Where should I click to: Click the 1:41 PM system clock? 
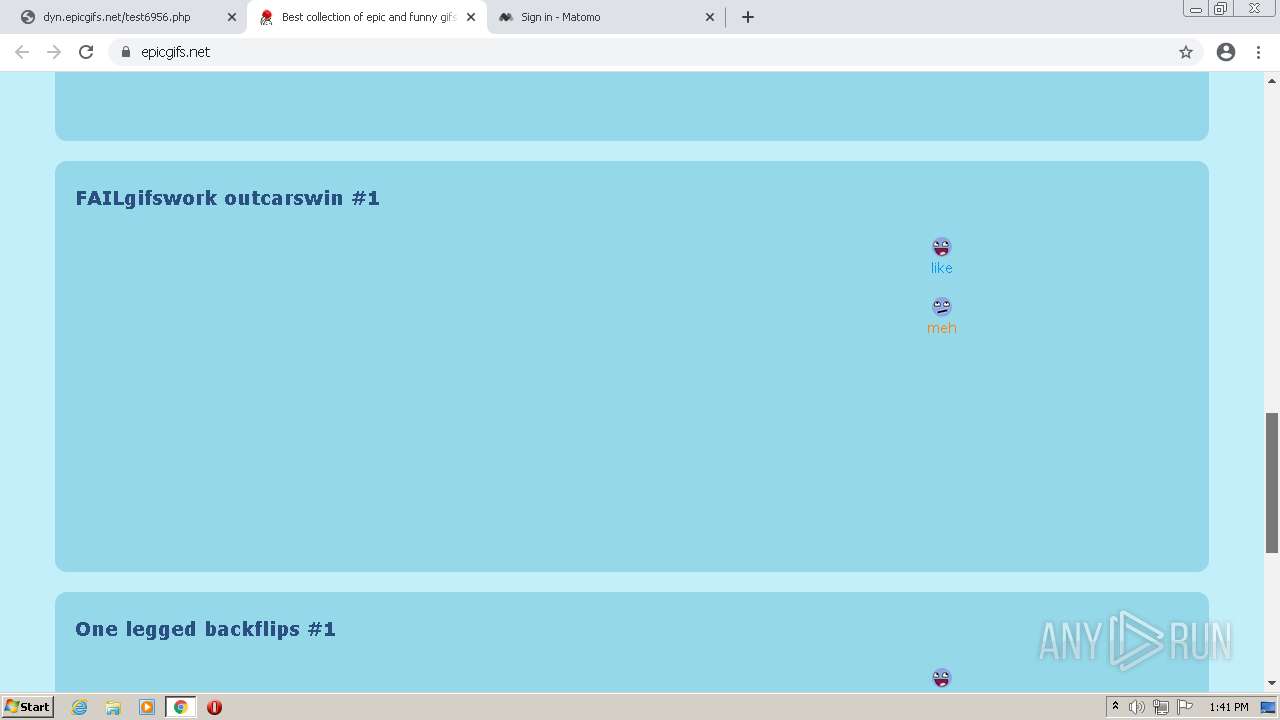1229,707
